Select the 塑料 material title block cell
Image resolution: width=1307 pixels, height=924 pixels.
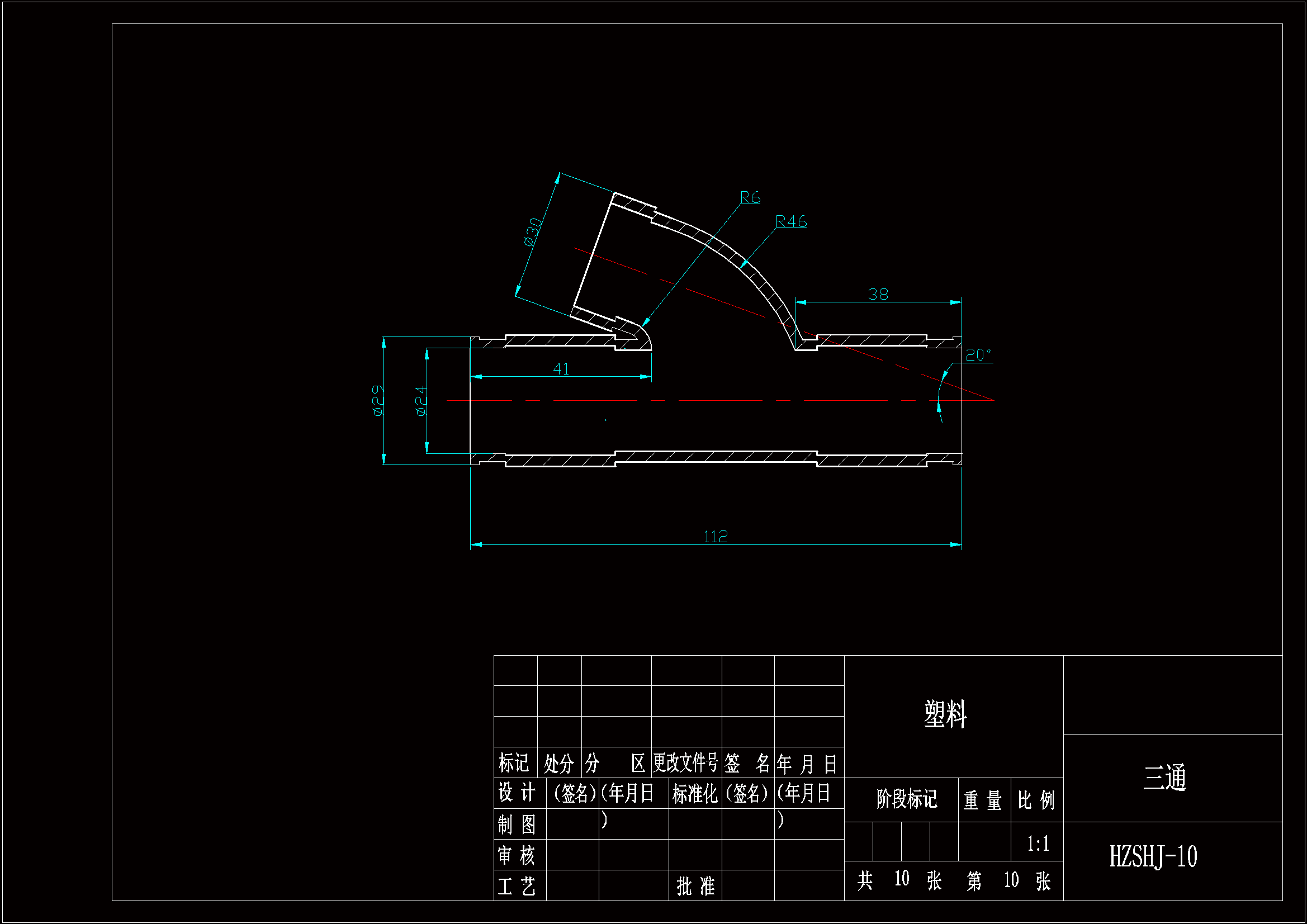pyautogui.click(x=945, y=714)
